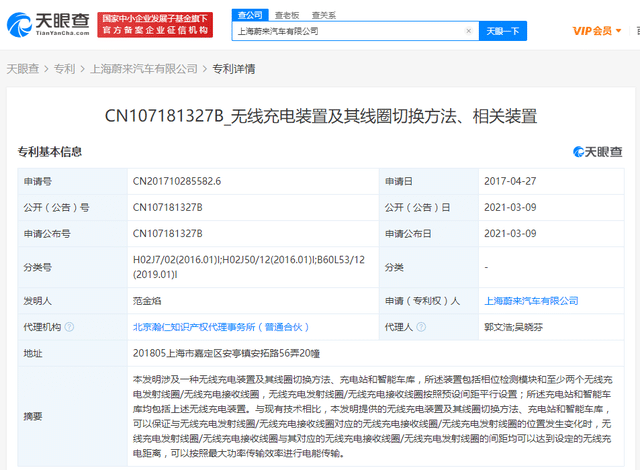Click the 天眼查 watermark logo beside patent info
640x470 pixels.
click(x=597, y=152)
